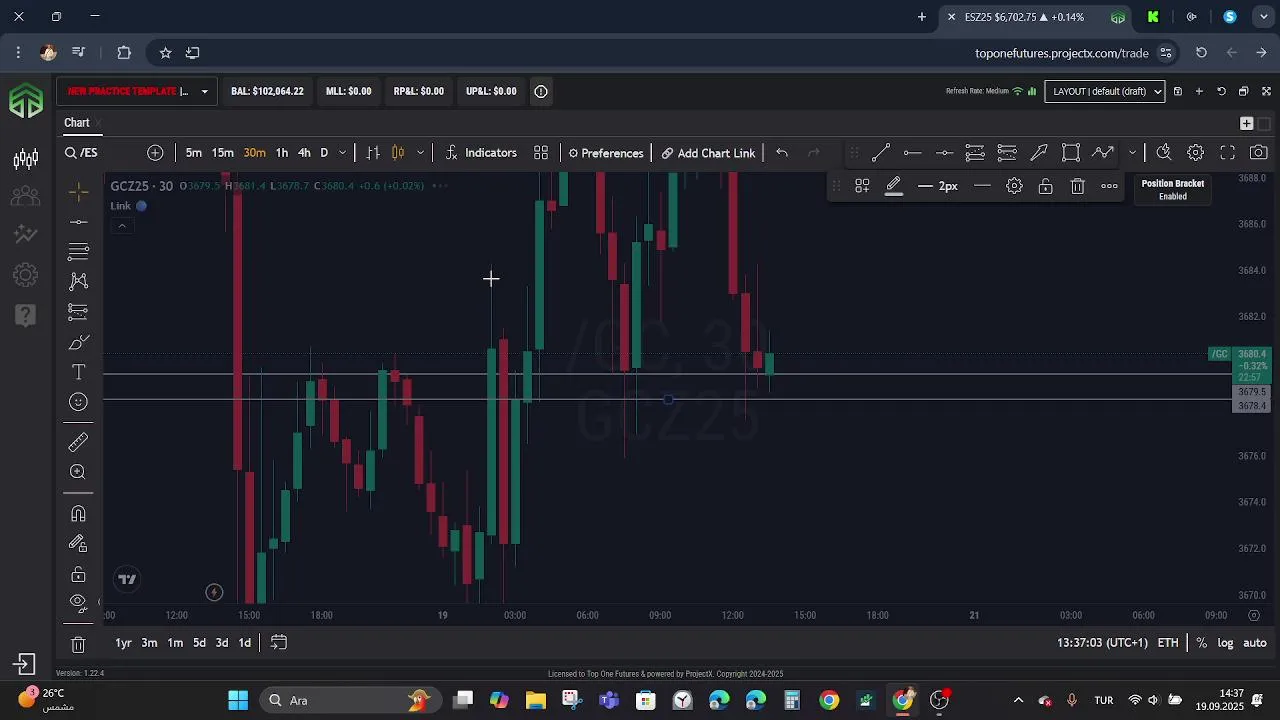Switch to D daily timeframe
Image resolution: width=1280 pixels, height=720 pixels.
[324, 153]
